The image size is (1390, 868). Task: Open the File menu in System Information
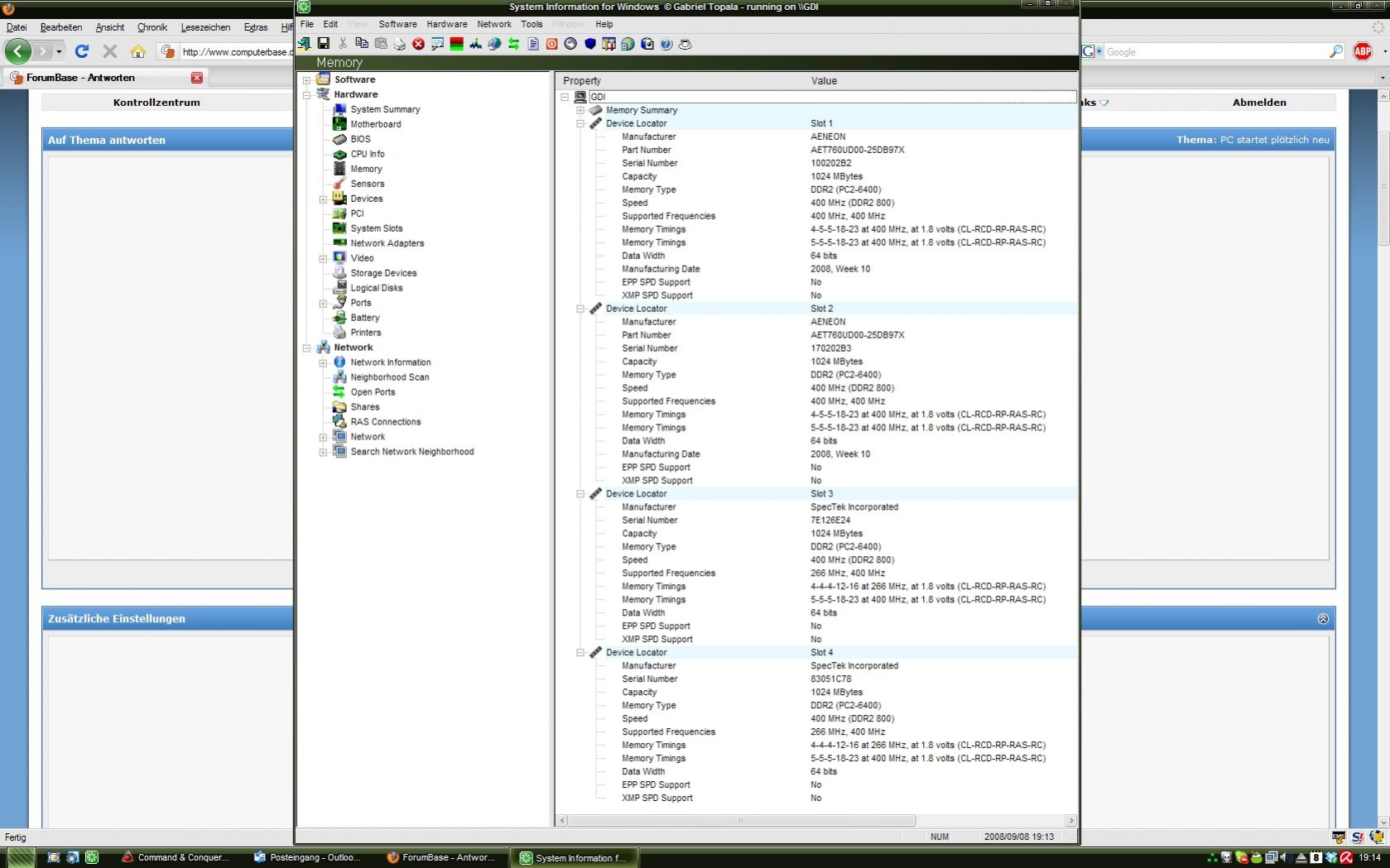click(306, 24)
